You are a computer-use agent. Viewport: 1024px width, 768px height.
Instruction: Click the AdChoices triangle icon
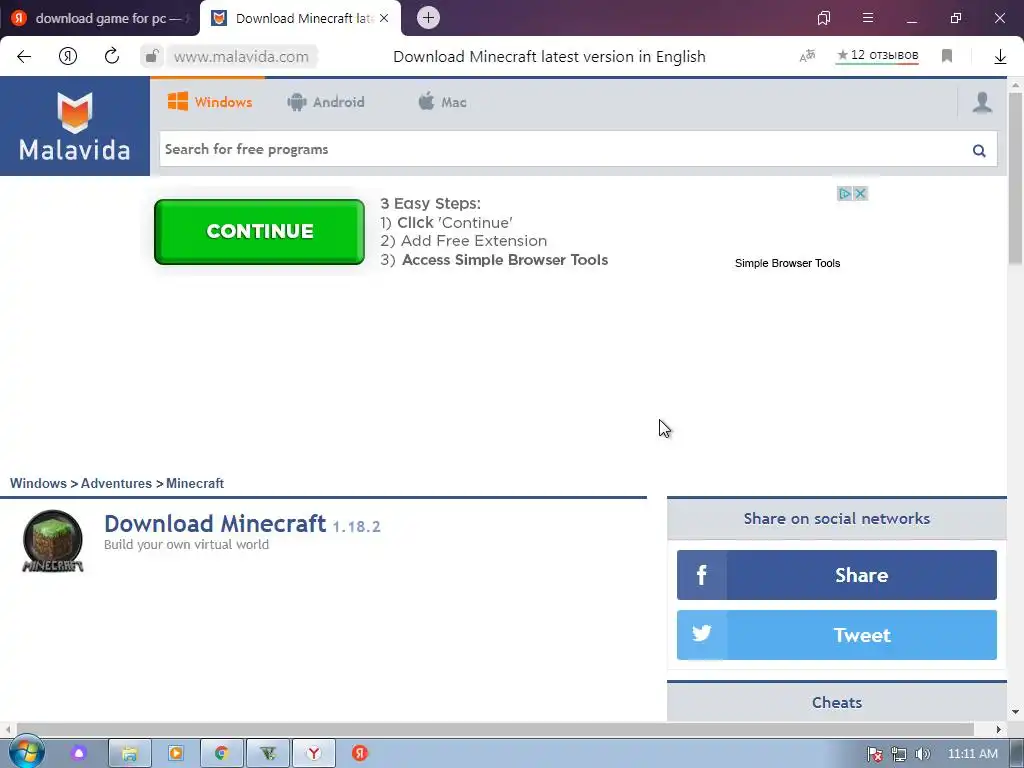[844, 193]
